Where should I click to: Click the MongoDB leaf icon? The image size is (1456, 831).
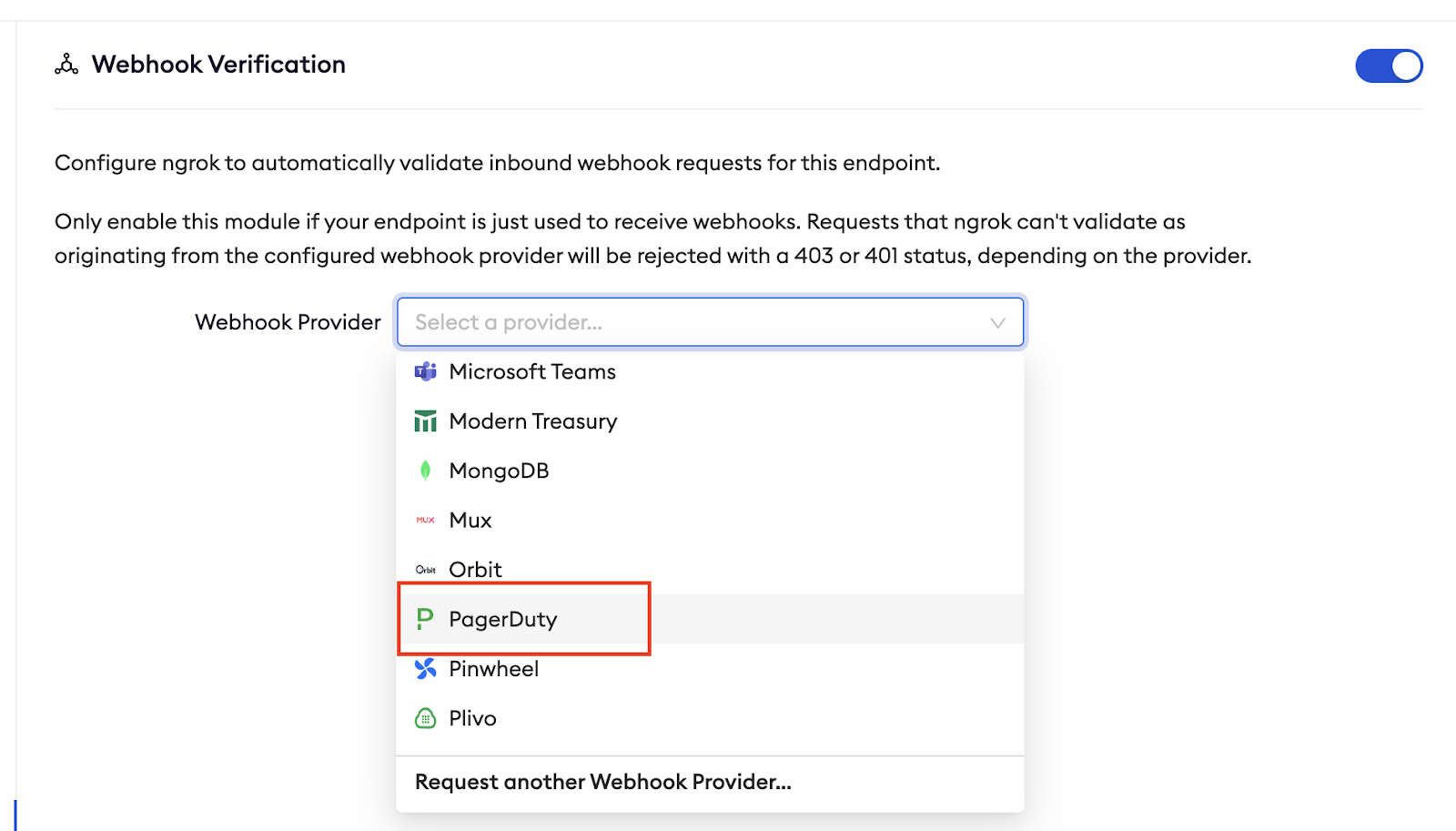point(425,471)
